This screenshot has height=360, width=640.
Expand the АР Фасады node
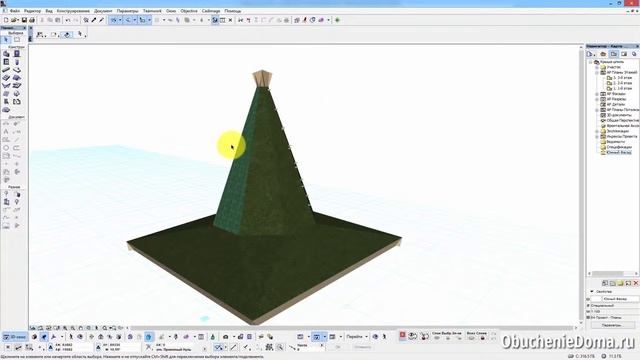(x=597, y=94)
